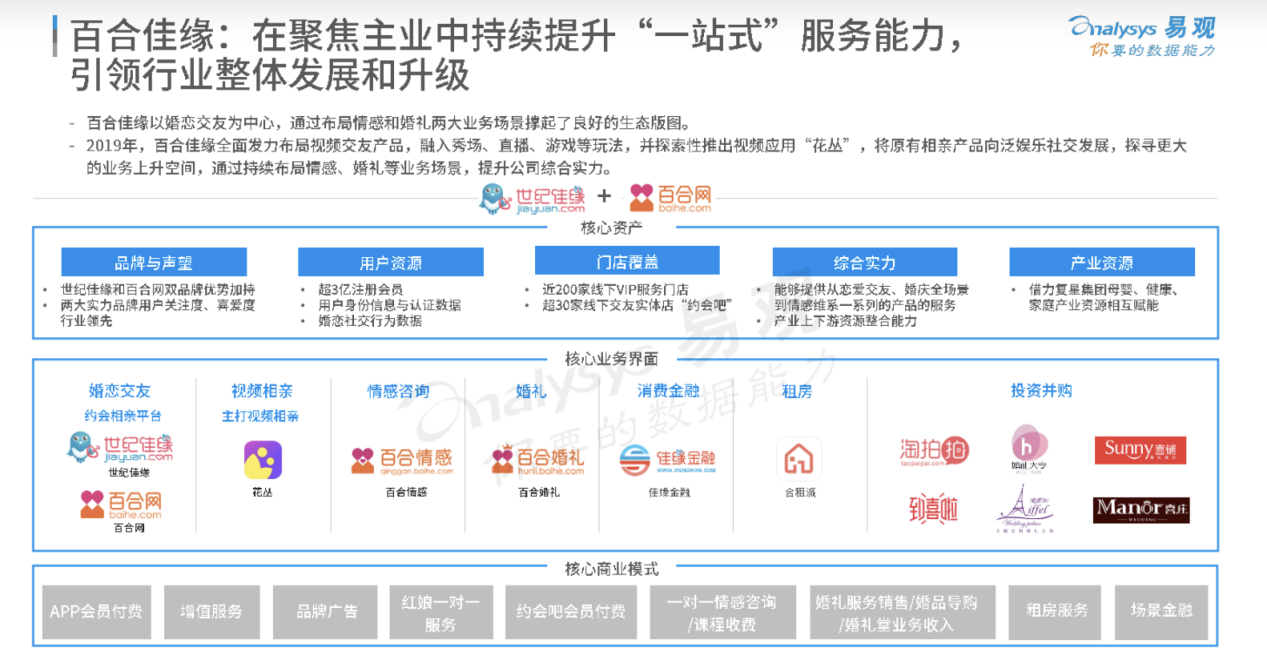Screen dimensions: 1267x652
Task: Click the 租房 column heading
Action: pyautogui.click(x=796, y=391)
